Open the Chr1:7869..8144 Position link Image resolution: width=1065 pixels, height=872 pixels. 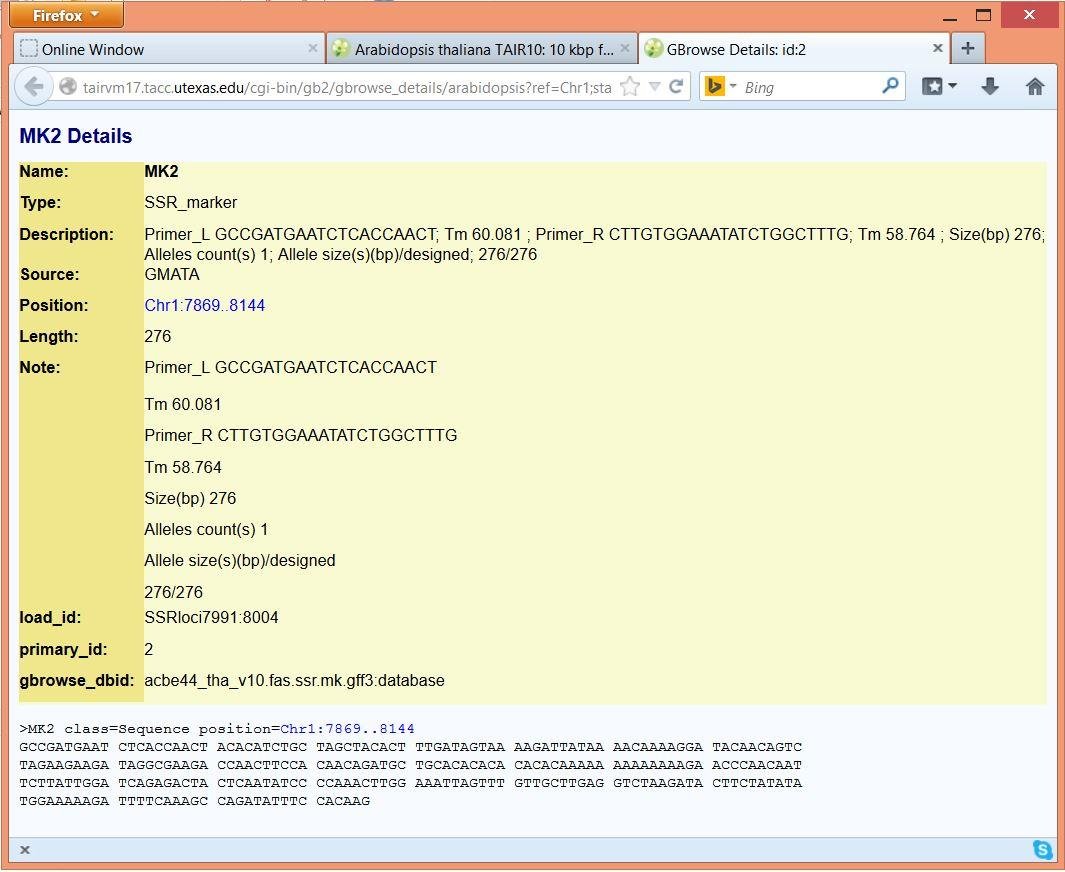point(204,306)
